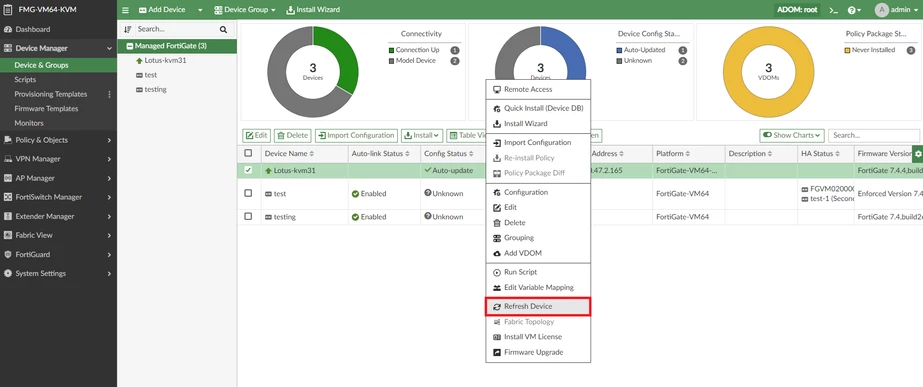This screenshot has width=923, height=387.
Task: Open the help question mark menu
Action: click(x=854, y=10)
